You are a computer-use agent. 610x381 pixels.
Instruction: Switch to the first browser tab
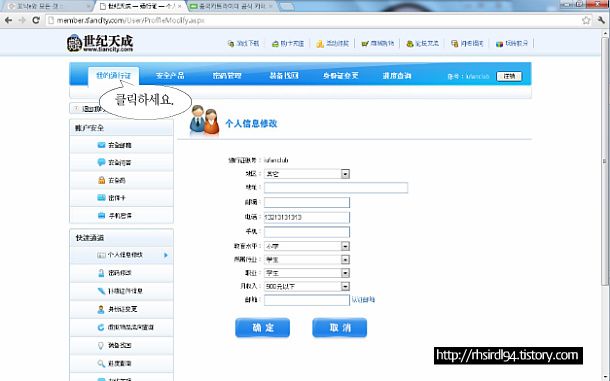(48, 6)
